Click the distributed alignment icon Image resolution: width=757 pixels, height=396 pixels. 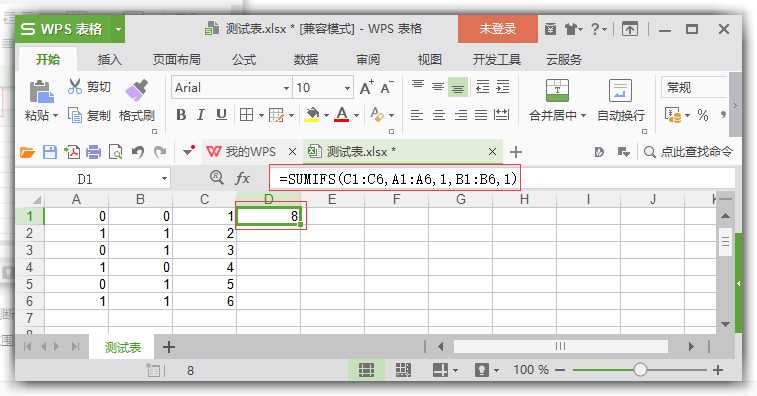[x=502, y=115]
